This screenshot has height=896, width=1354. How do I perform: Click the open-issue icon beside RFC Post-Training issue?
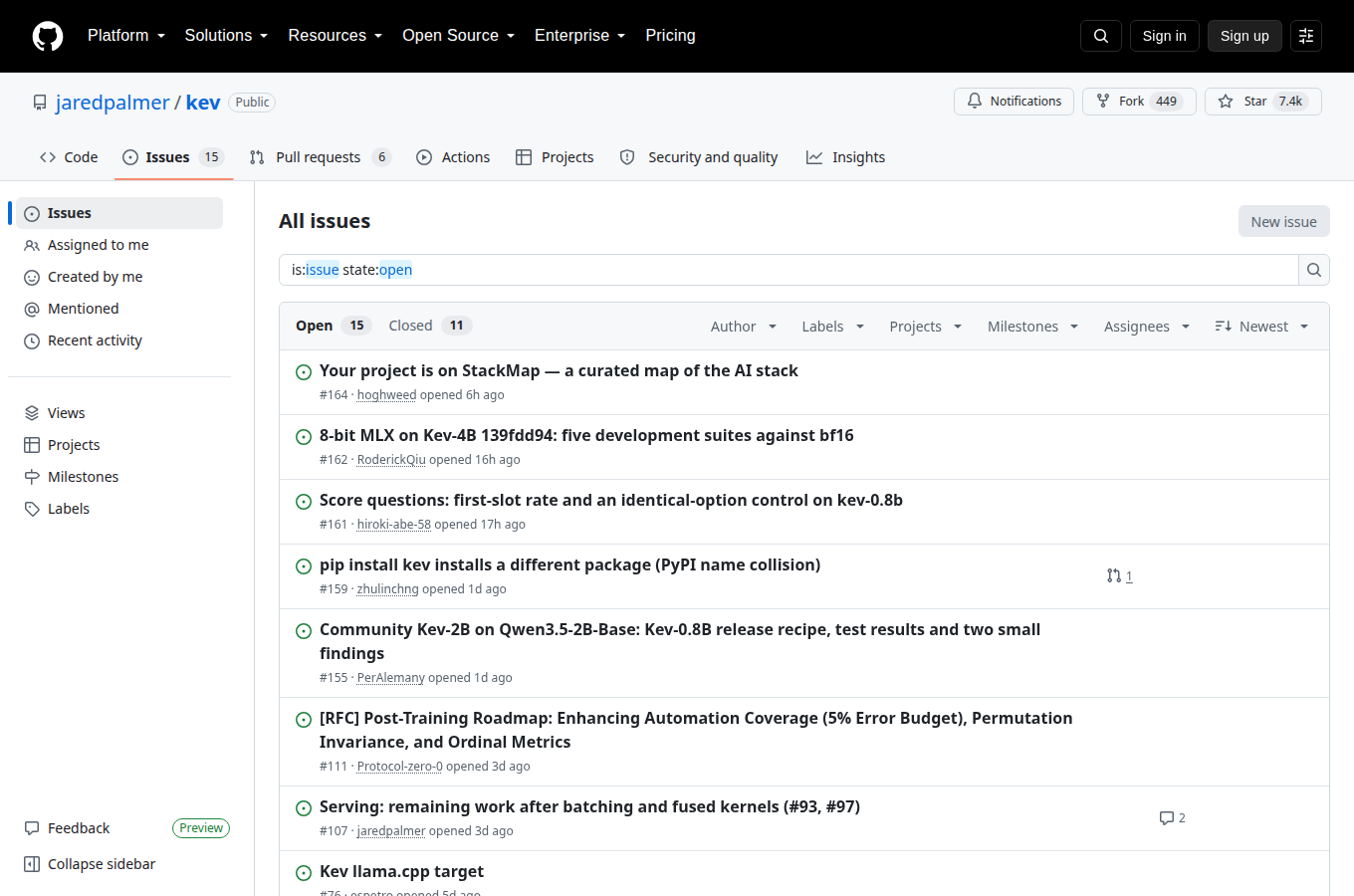coord(304,720)
